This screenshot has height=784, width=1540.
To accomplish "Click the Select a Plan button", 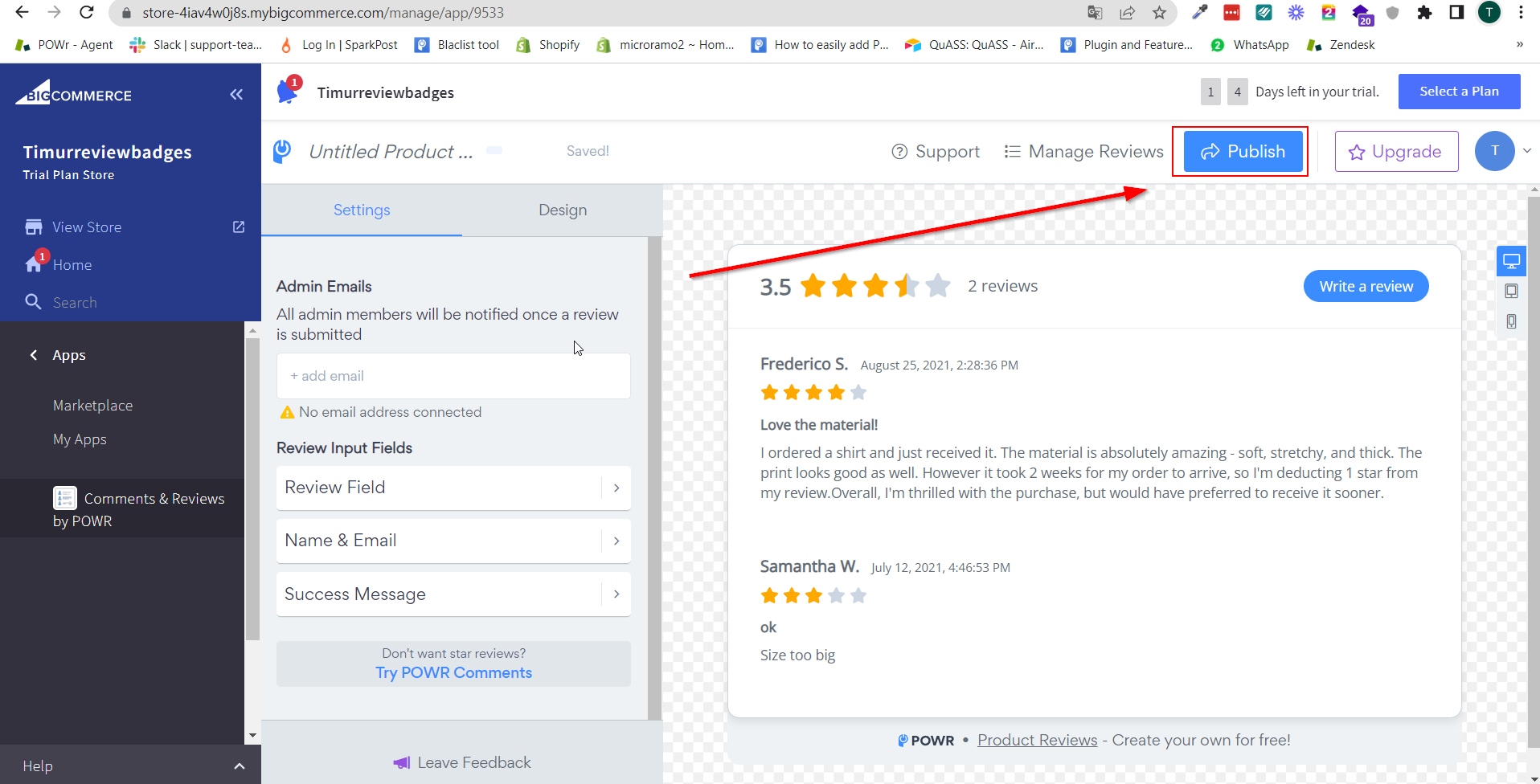I will pyautogui.click(x=1459, y=92).
